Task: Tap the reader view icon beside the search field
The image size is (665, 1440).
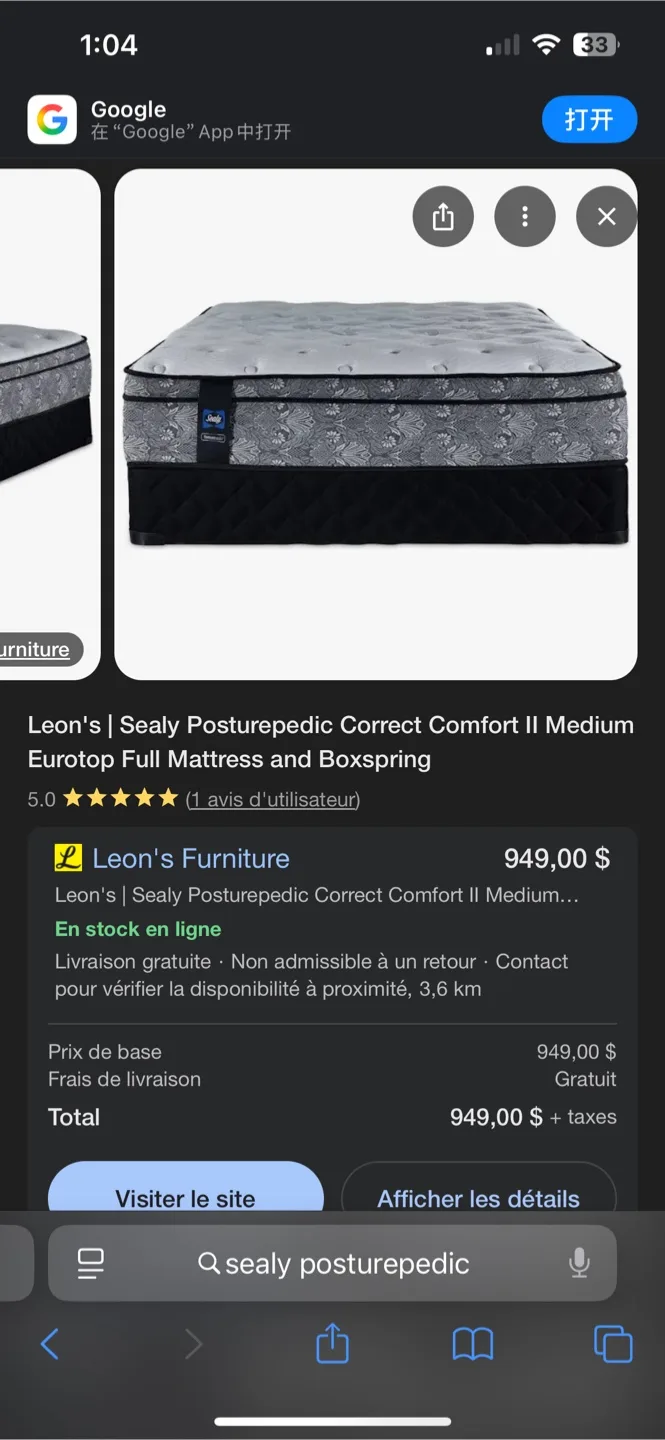Action: point(91,1263)
